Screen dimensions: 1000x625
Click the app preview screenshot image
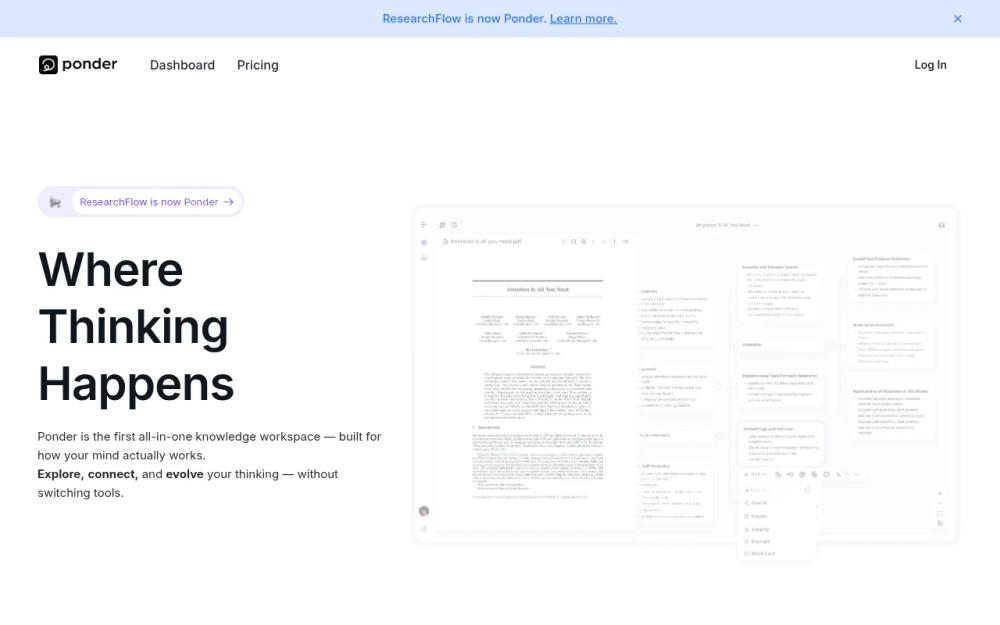pyautogui.click(x=684, y=383)
